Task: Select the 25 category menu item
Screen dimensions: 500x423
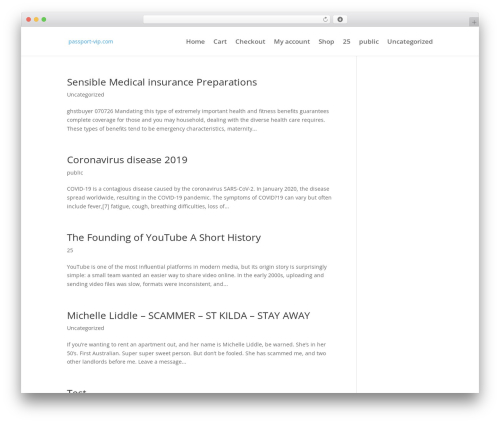Action: tap(346, 42)
